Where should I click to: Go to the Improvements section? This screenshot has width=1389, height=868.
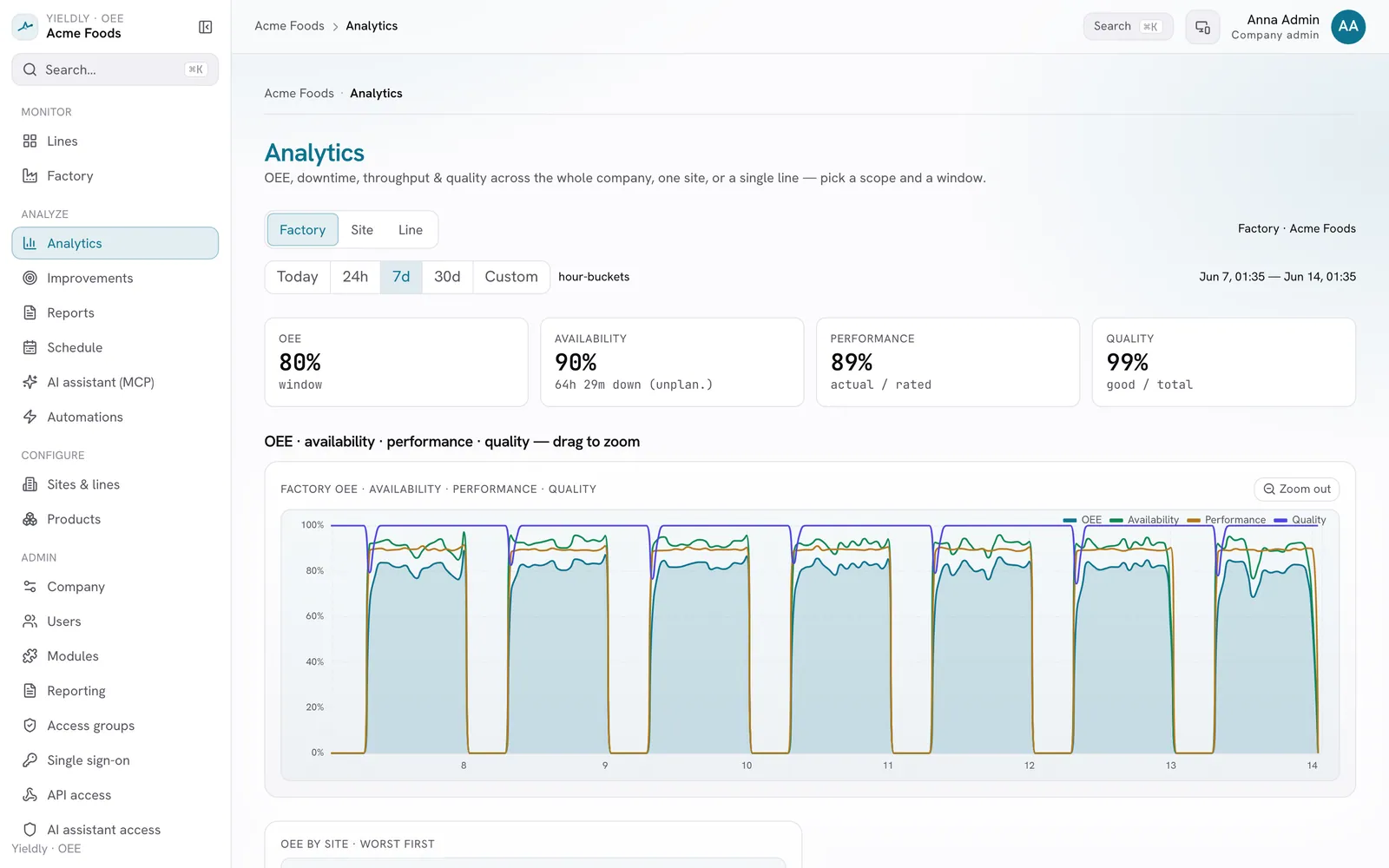(115, 278)
